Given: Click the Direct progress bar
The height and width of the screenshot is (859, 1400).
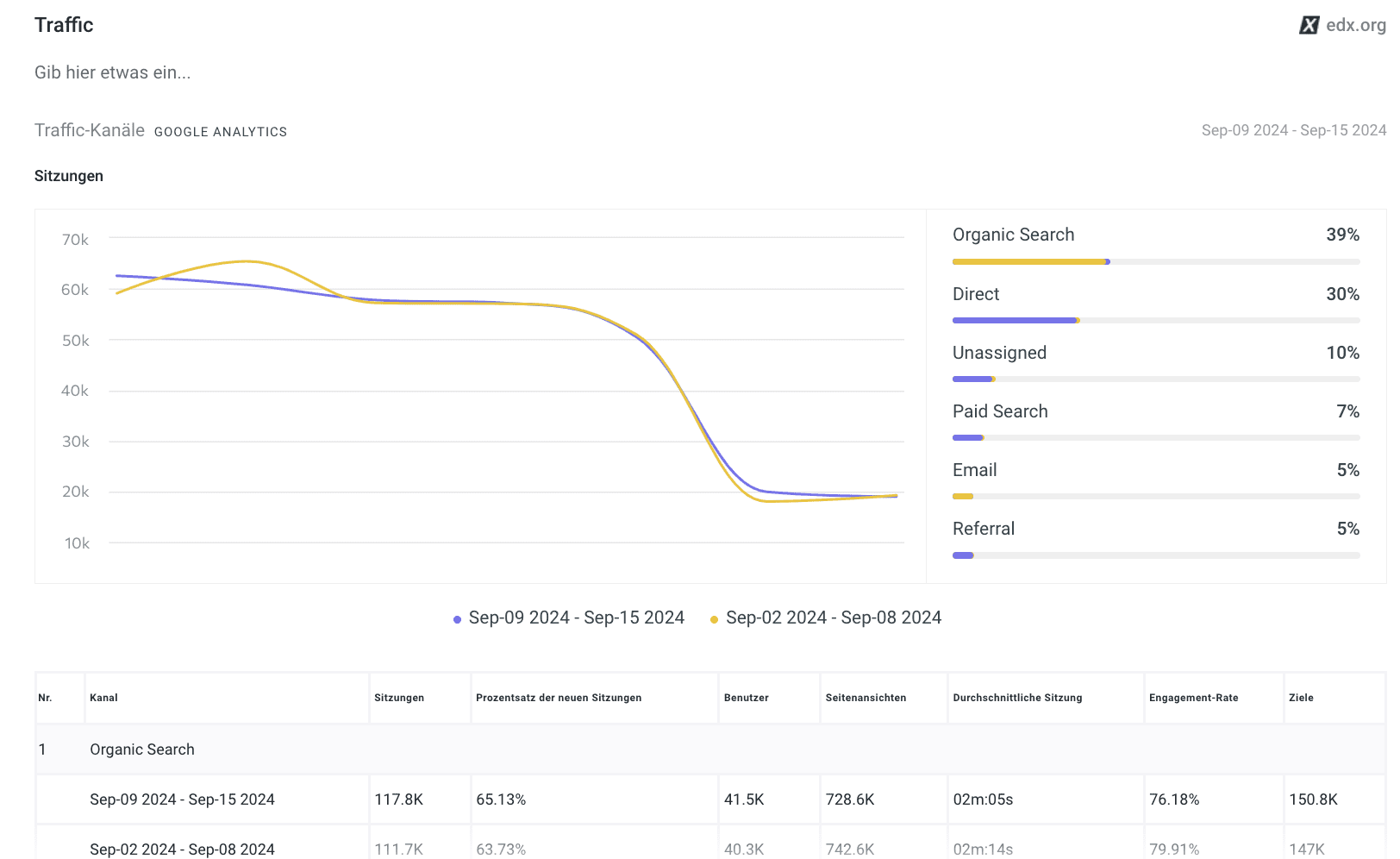Looking at the screenshot, I should pyautogui.click(x=1156, y=320).
